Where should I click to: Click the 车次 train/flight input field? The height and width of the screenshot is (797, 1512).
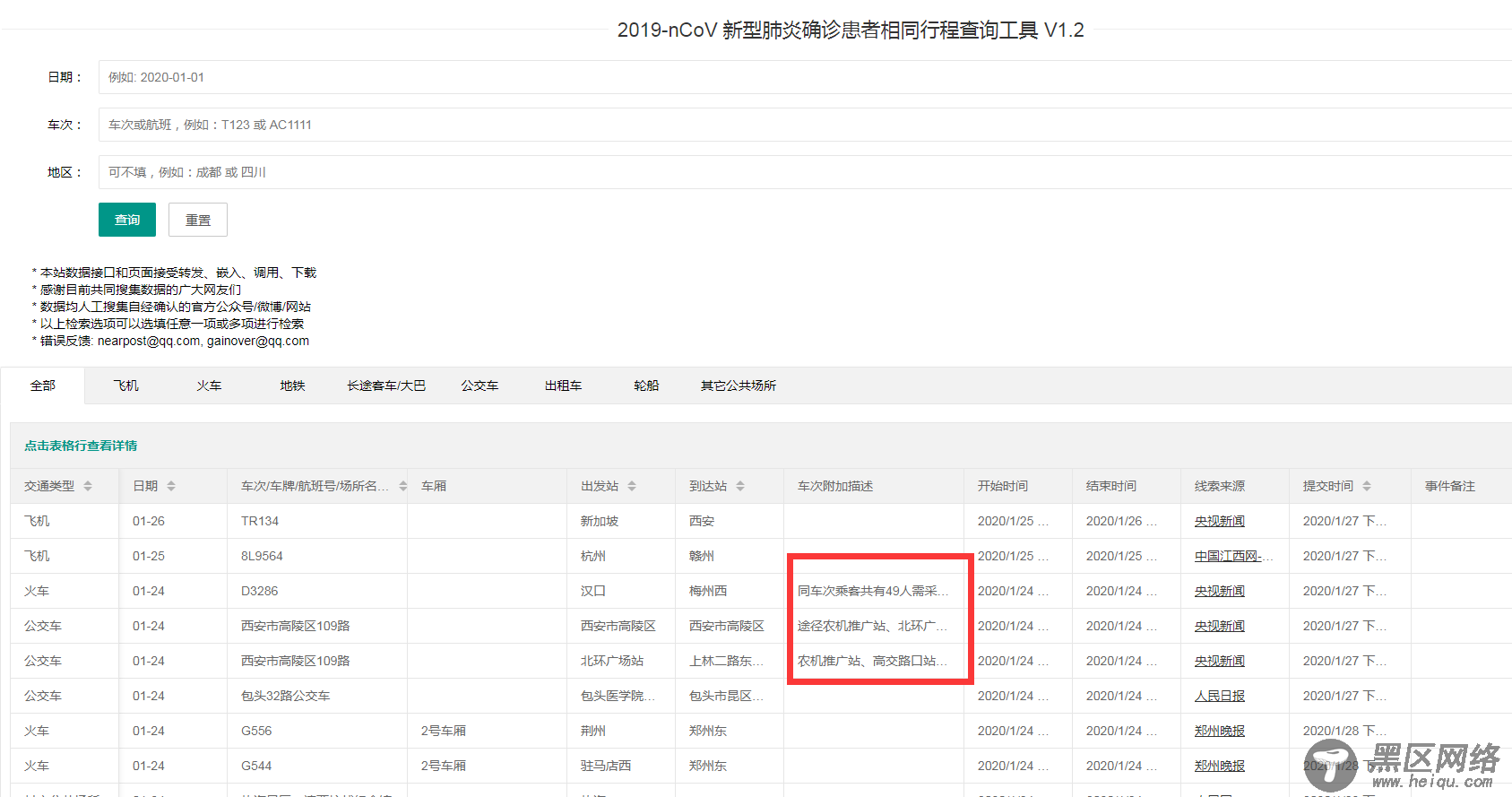click(805, 125)
